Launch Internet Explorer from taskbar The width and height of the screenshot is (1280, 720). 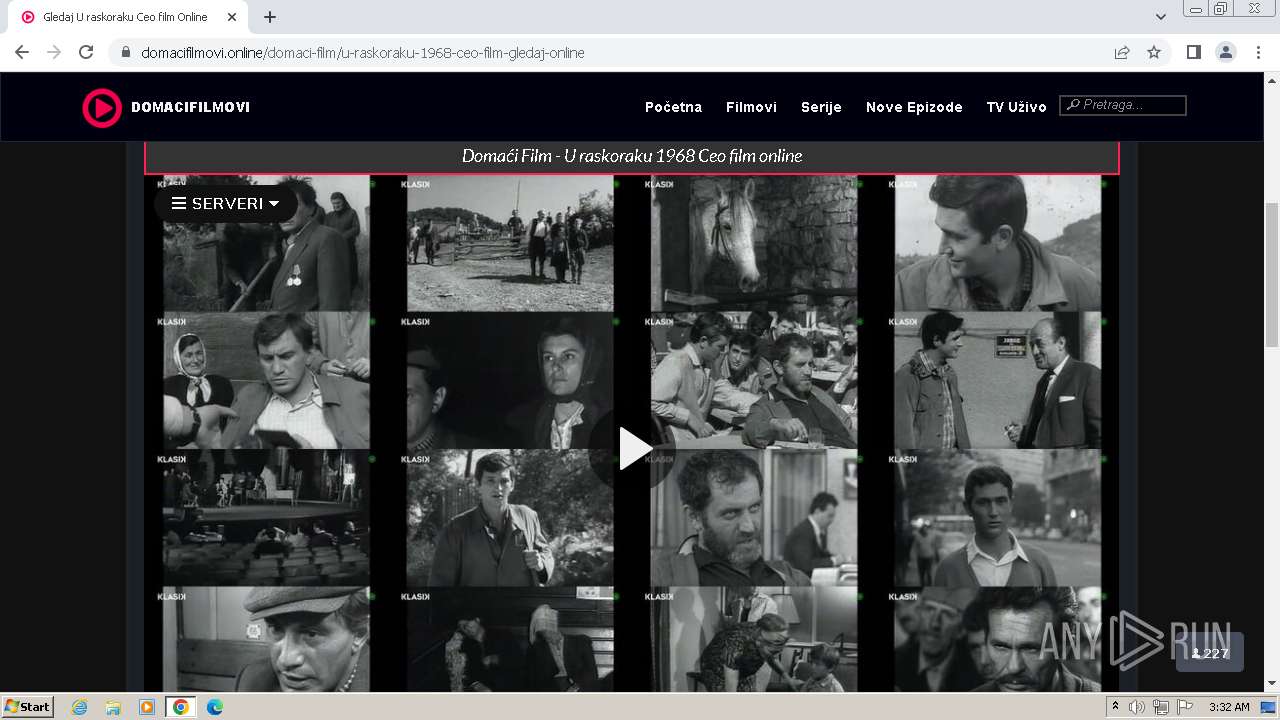[79, 707]
